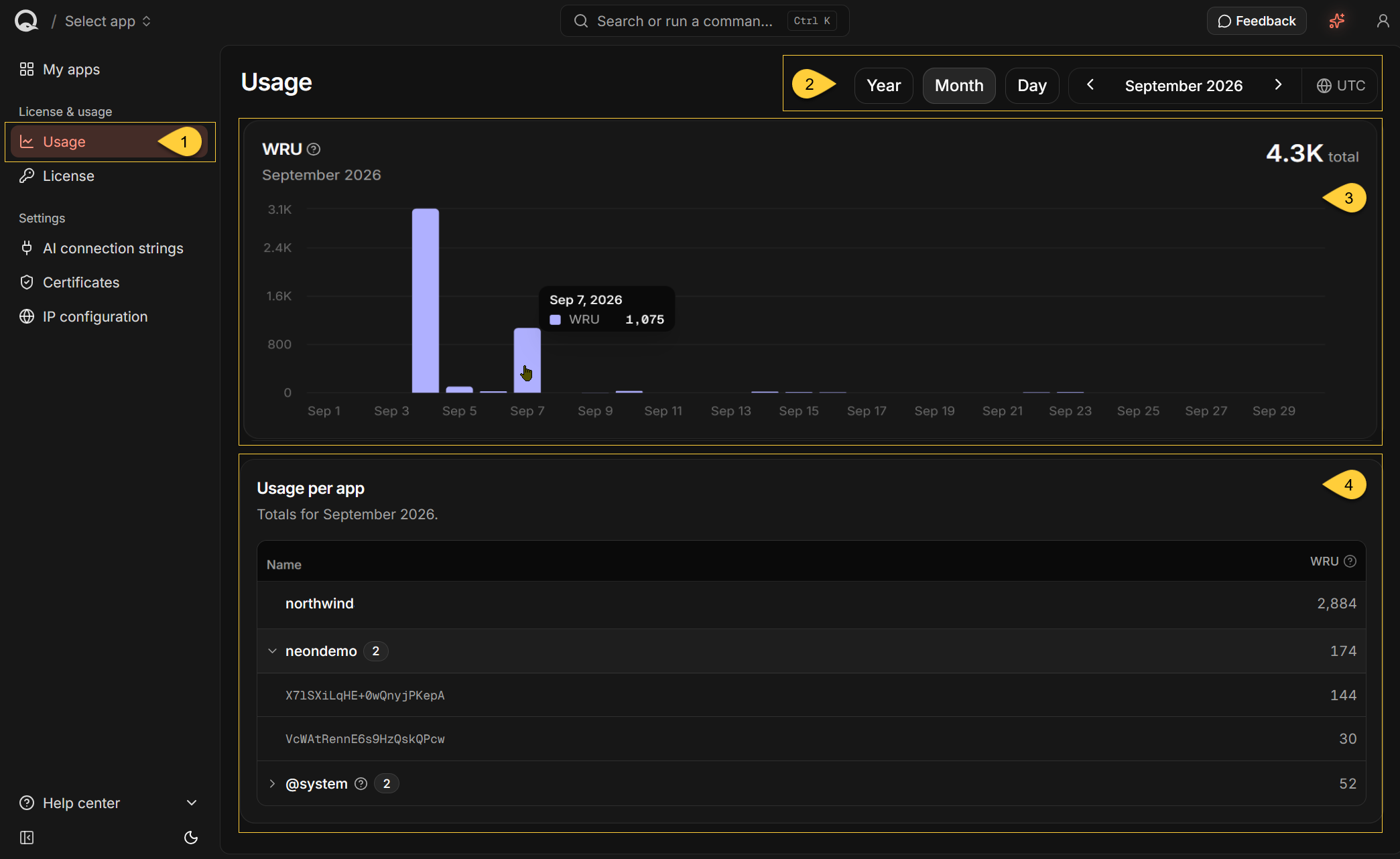Switch usage view to Year
Viewport: 1400px width, 859px height.
[x=883, y=85]
